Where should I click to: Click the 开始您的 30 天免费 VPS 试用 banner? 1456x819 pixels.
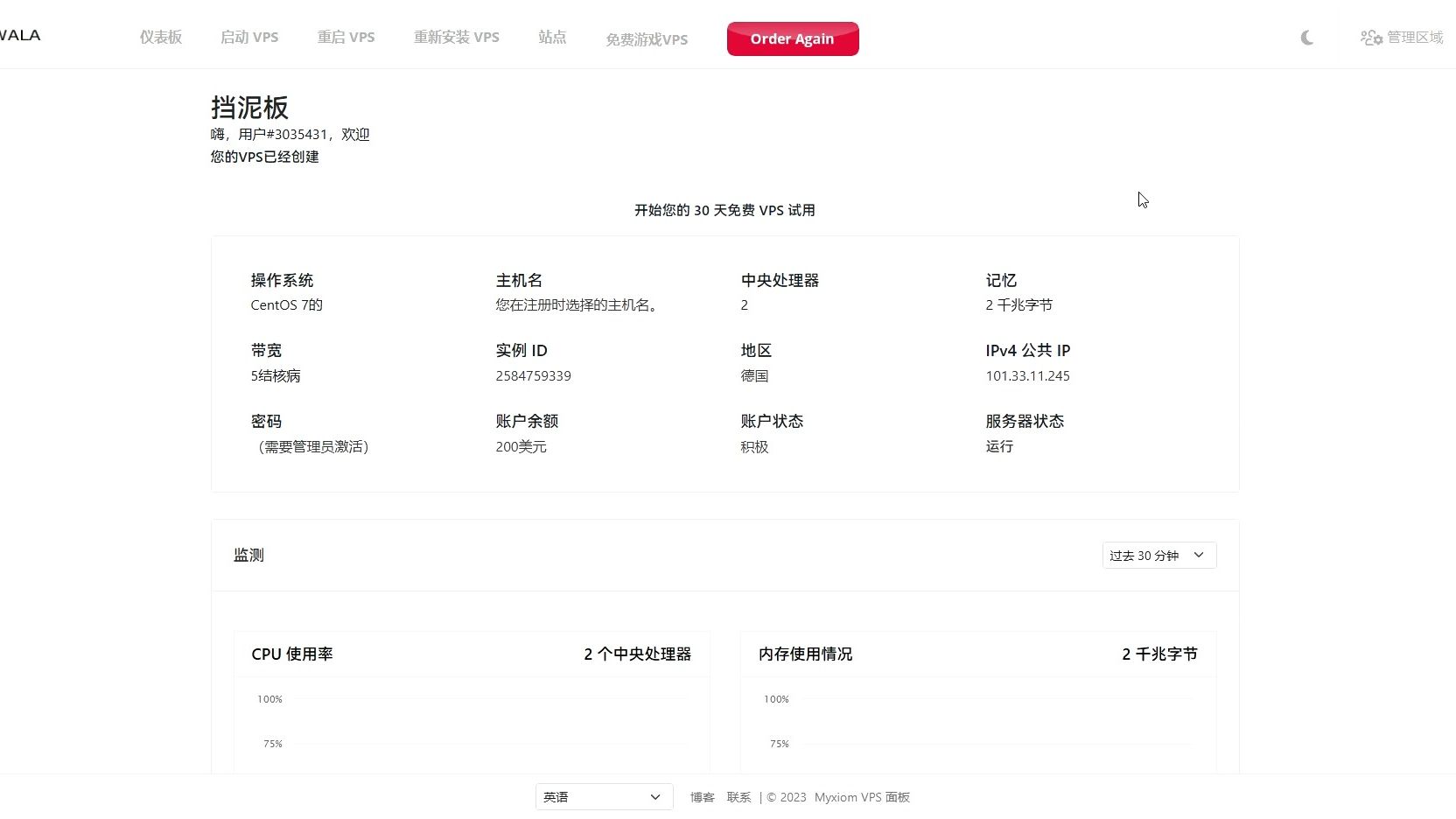(724, 210)
